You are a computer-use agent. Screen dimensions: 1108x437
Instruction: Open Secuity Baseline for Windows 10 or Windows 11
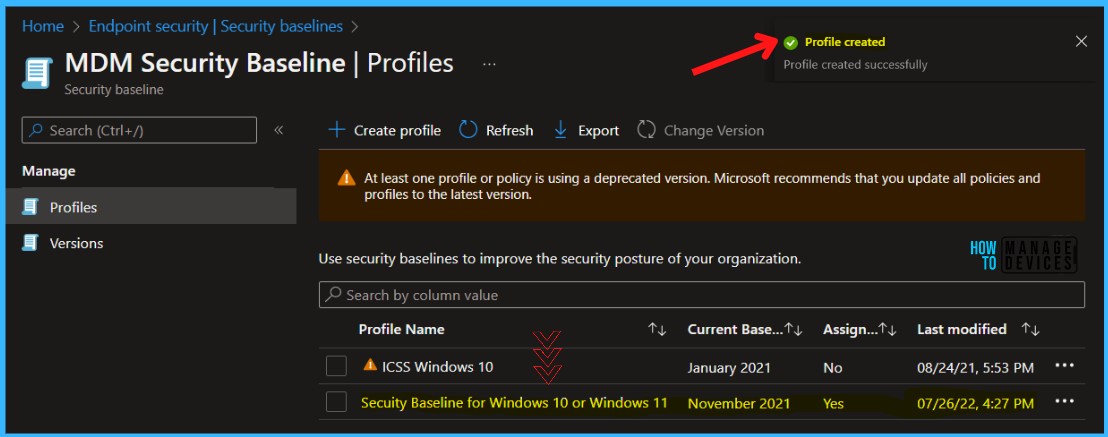[514, 403]
